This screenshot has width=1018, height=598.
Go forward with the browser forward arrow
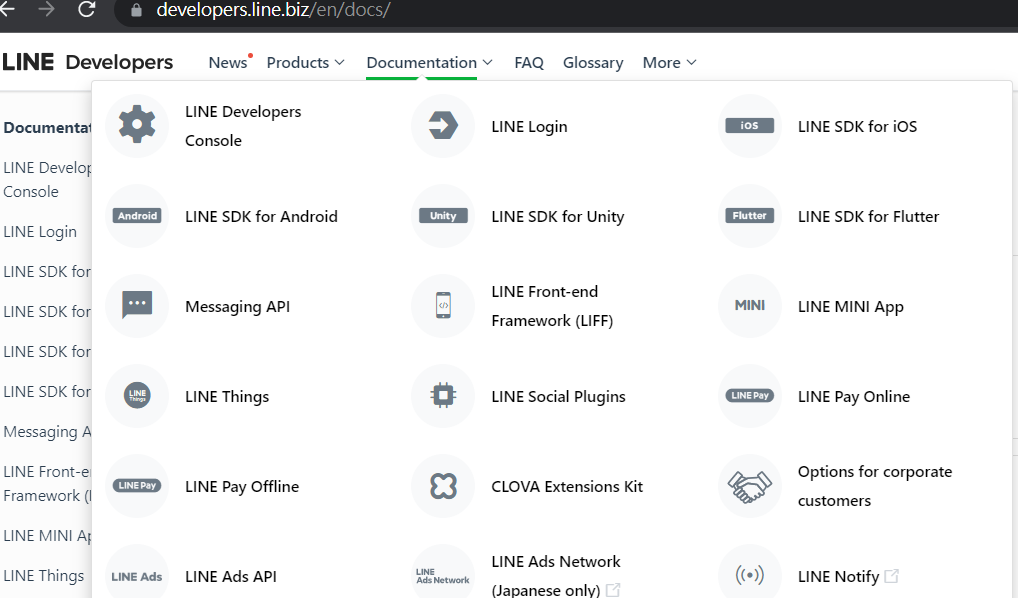46,9
